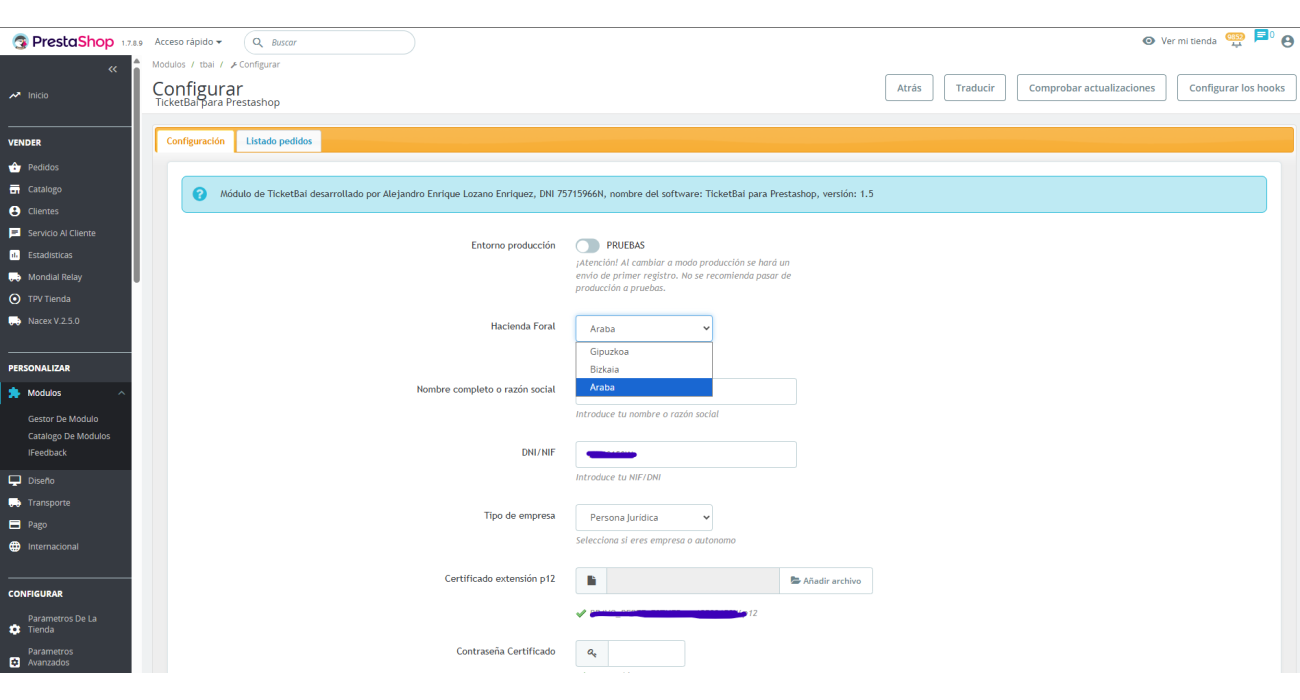Click the Pedidos basket icon in sidebar
1300x700 pixels.
(15, 167)
